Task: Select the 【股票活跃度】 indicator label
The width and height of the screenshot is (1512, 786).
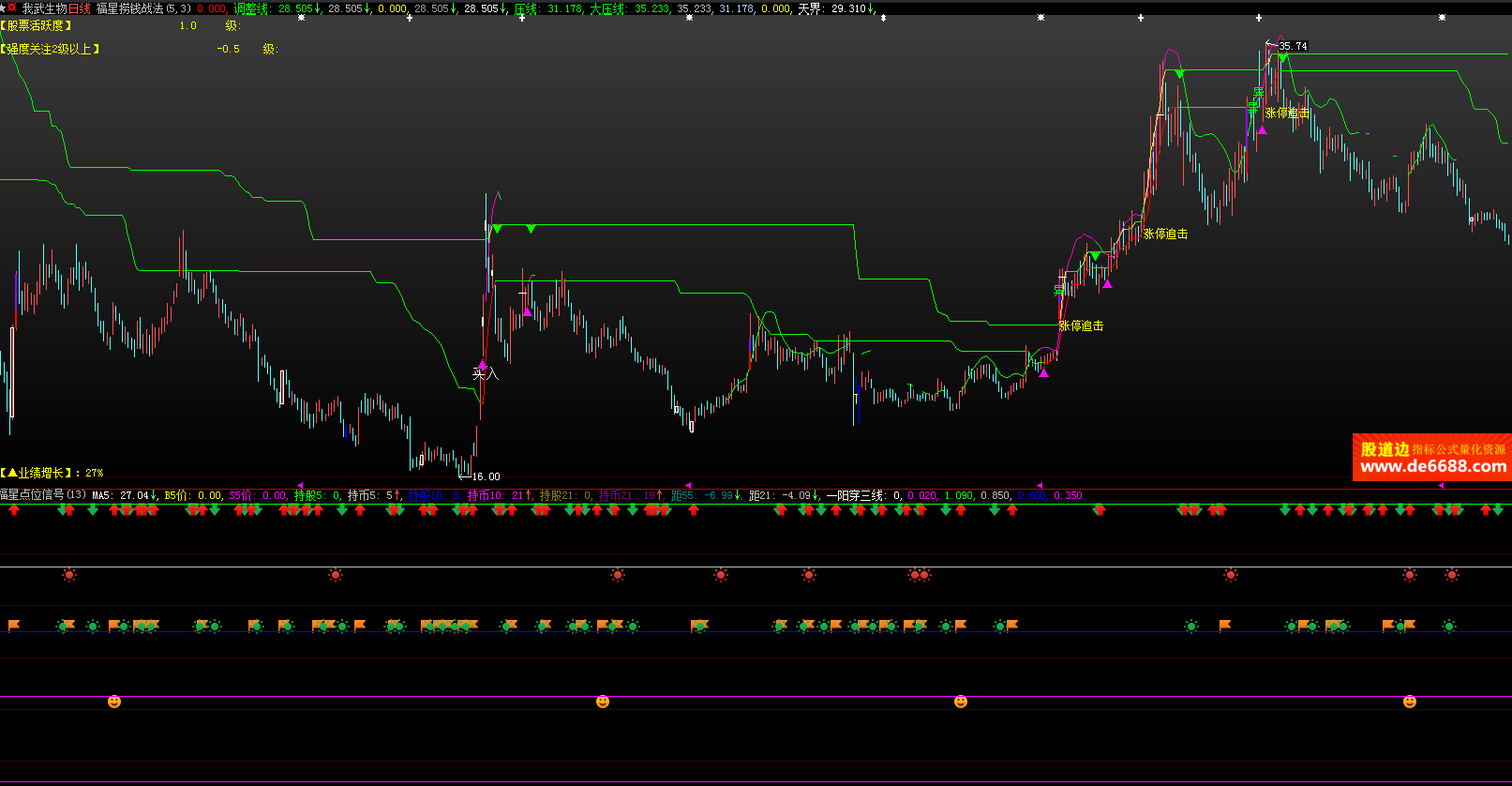Action: click(x=37, y=26)
